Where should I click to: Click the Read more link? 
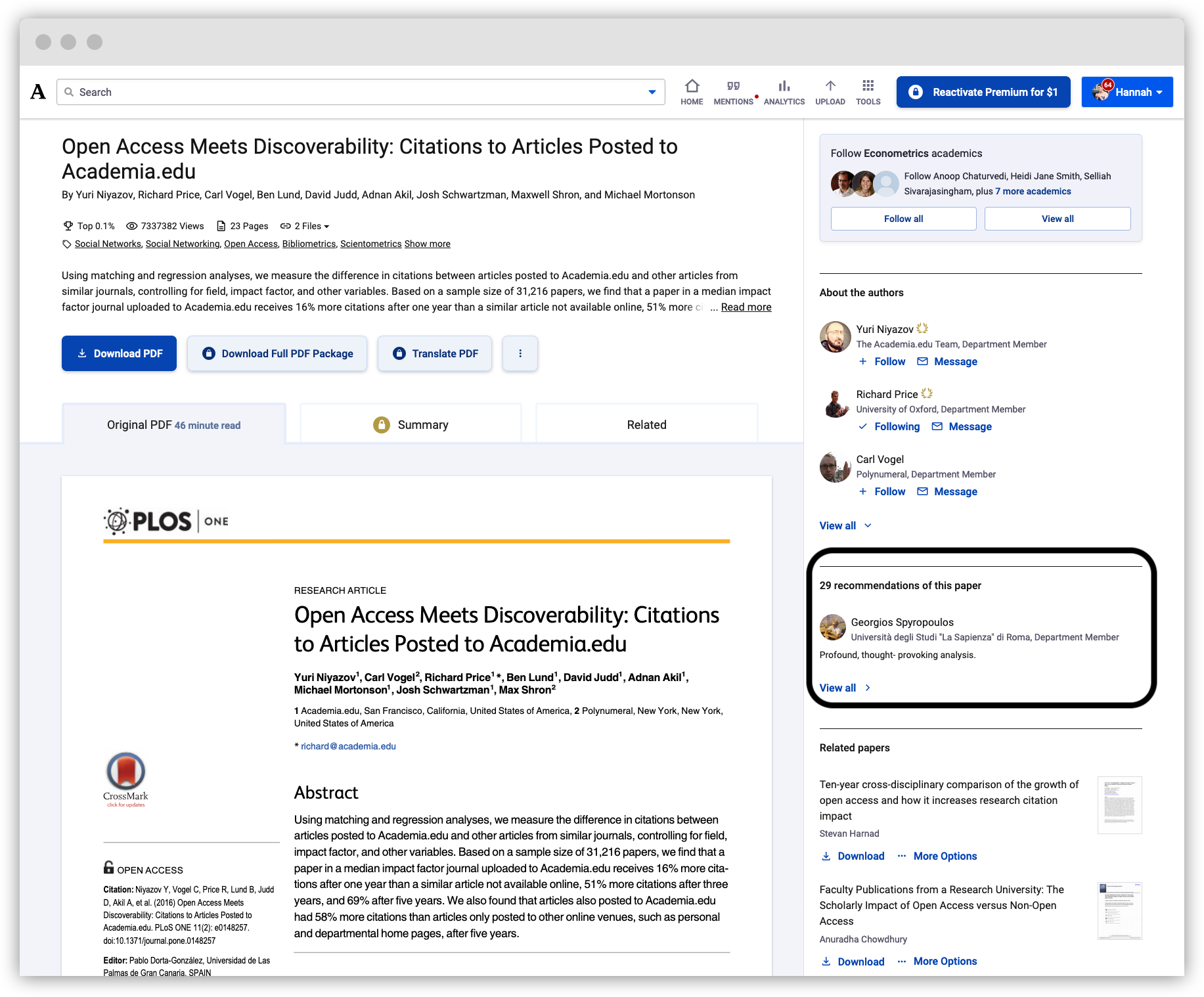coord(746,307)
